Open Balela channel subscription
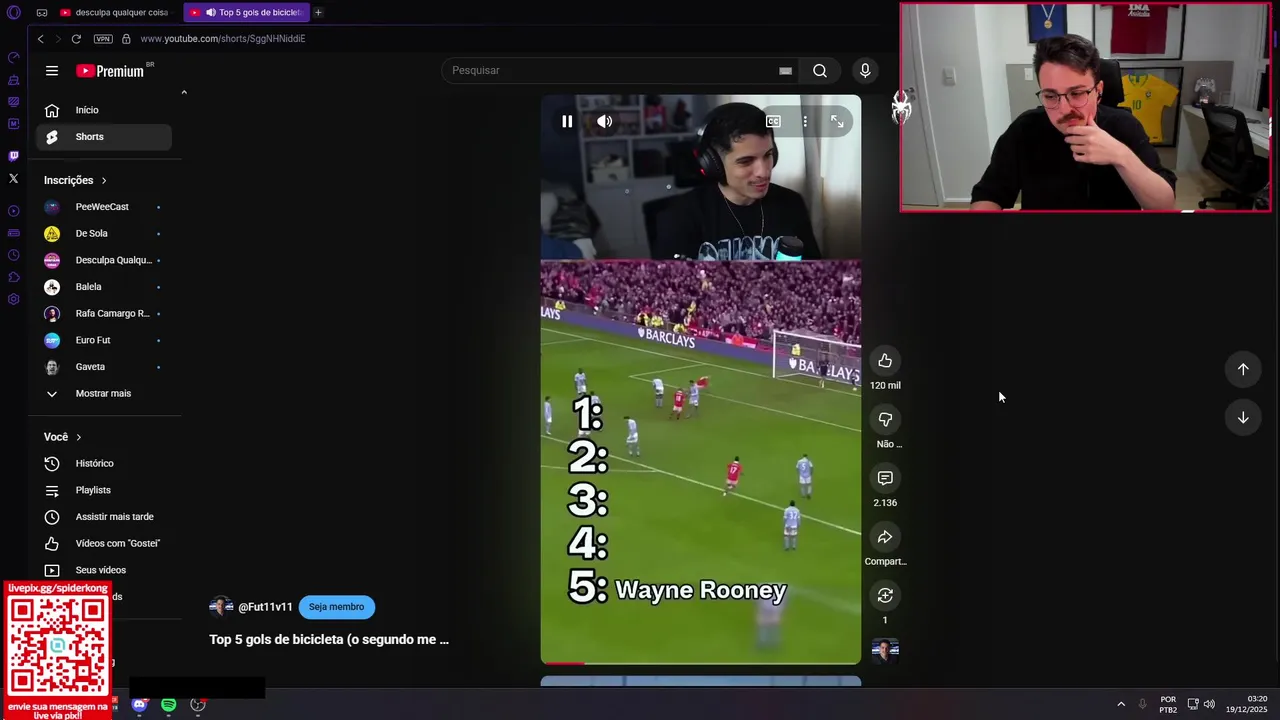 click(104, 287)
